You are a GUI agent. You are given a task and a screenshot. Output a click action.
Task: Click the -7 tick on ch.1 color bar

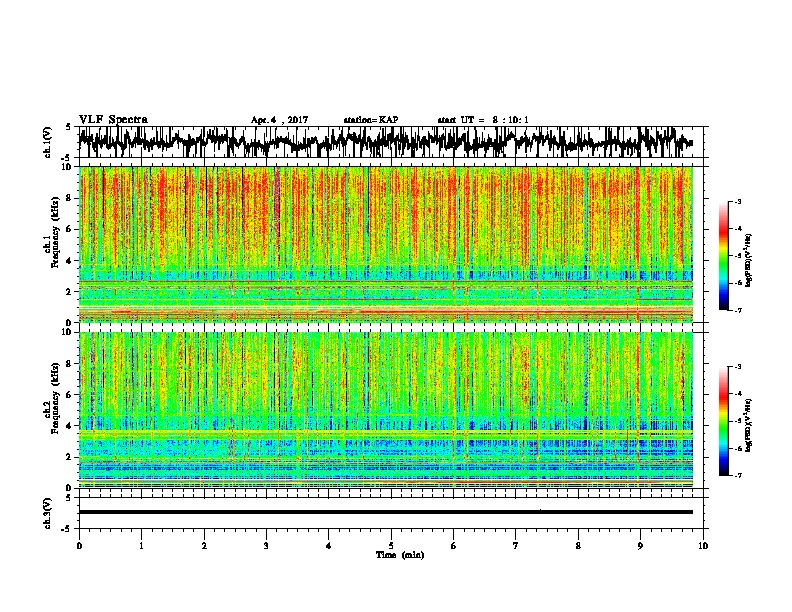[738, 310]
